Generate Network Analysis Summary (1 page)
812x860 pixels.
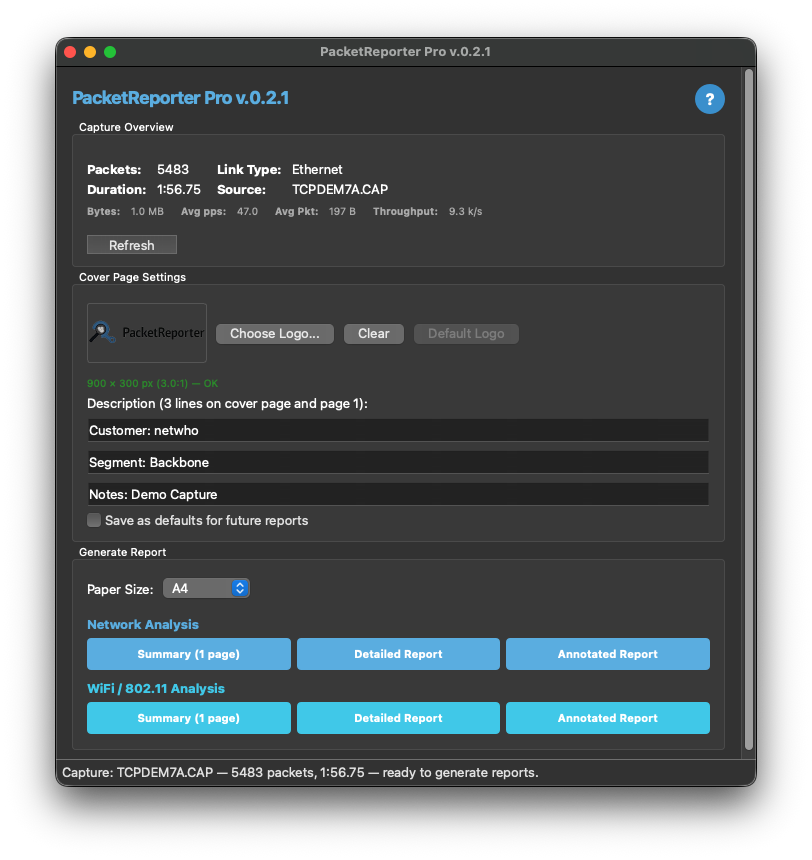[x=189, y=654]
